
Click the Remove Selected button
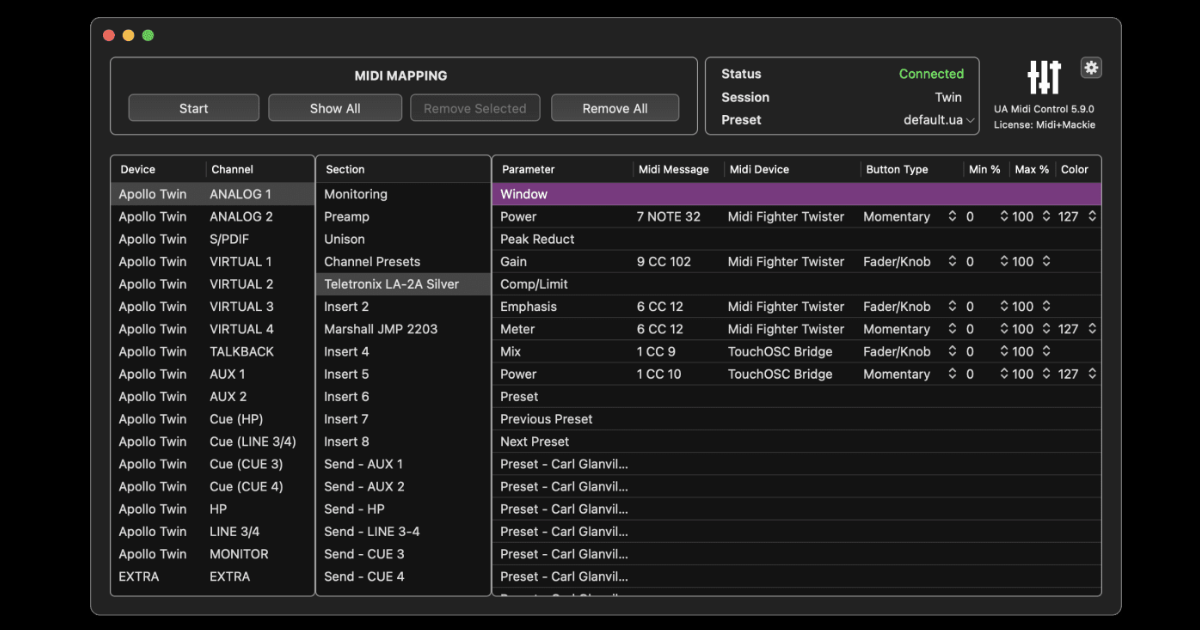(x=475, y=108)
